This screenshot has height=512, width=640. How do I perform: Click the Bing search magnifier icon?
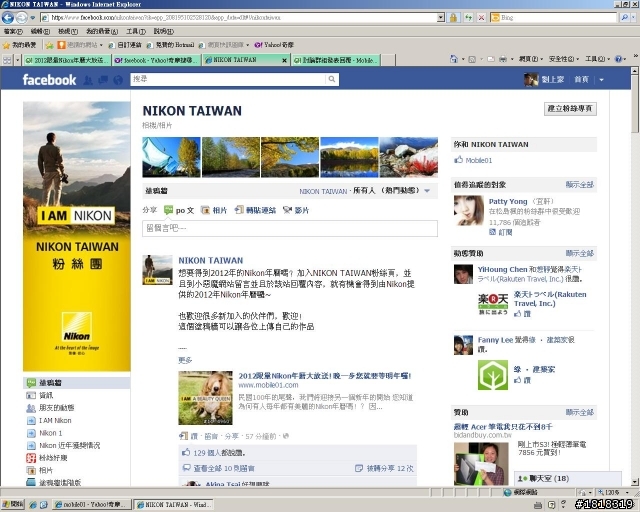(624, 18)
